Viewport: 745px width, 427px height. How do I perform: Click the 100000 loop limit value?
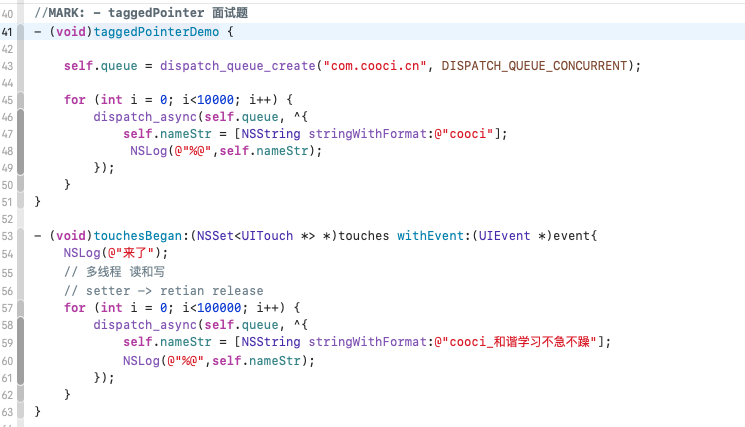coord(219,308)
